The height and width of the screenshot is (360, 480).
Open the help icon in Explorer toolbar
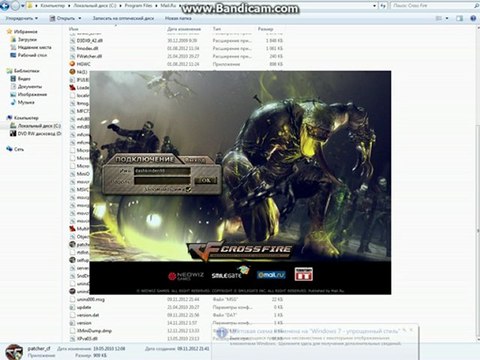[473, 18]
